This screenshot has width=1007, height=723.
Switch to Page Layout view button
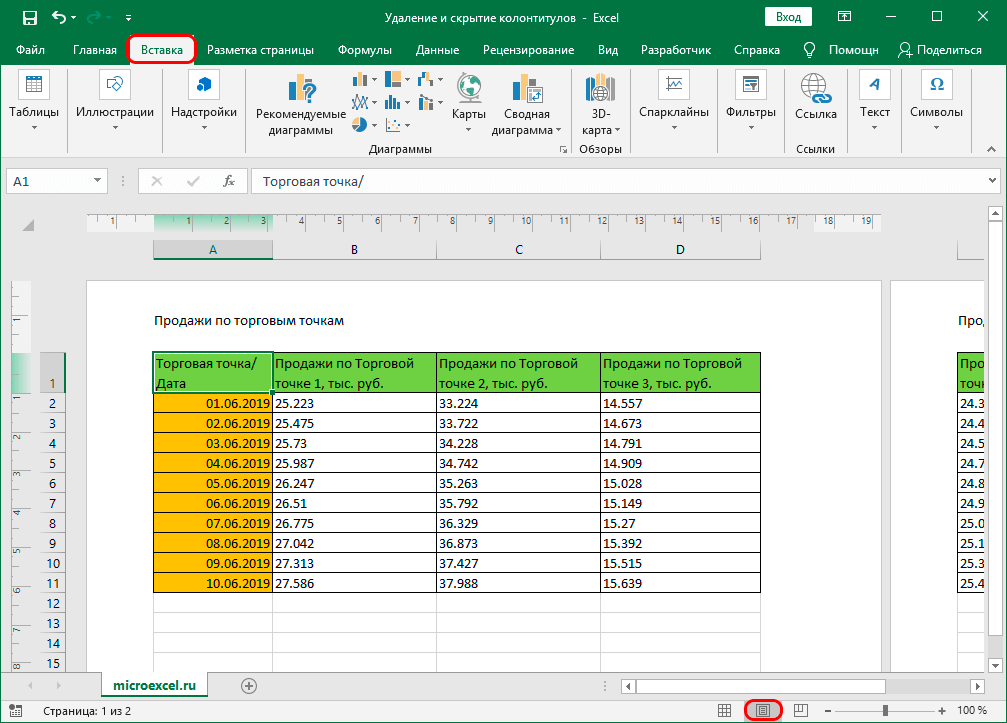[763, 710]
